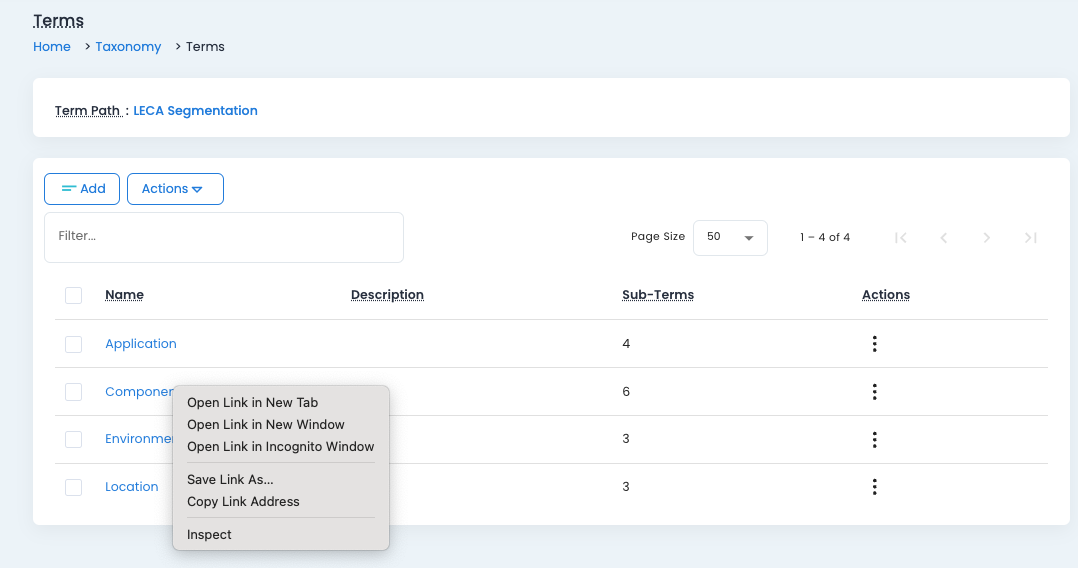
Task: Tick the select-all checkbox in the header
Action: (73, 295)
